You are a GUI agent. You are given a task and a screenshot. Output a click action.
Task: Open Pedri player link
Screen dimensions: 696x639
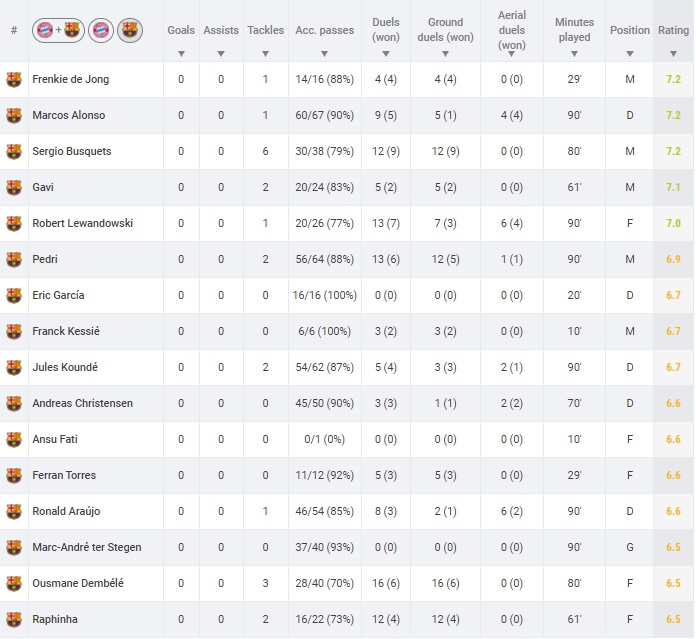pos(45,259)
